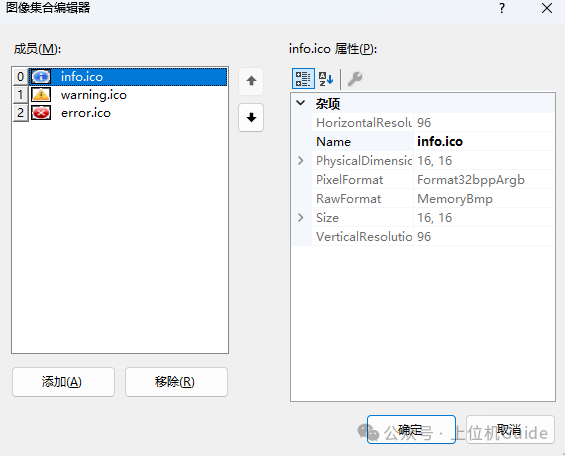Viewport: 565px width, 456px height.
Task: Close the image collection editor dialog
Action: [x=547, y=9]
